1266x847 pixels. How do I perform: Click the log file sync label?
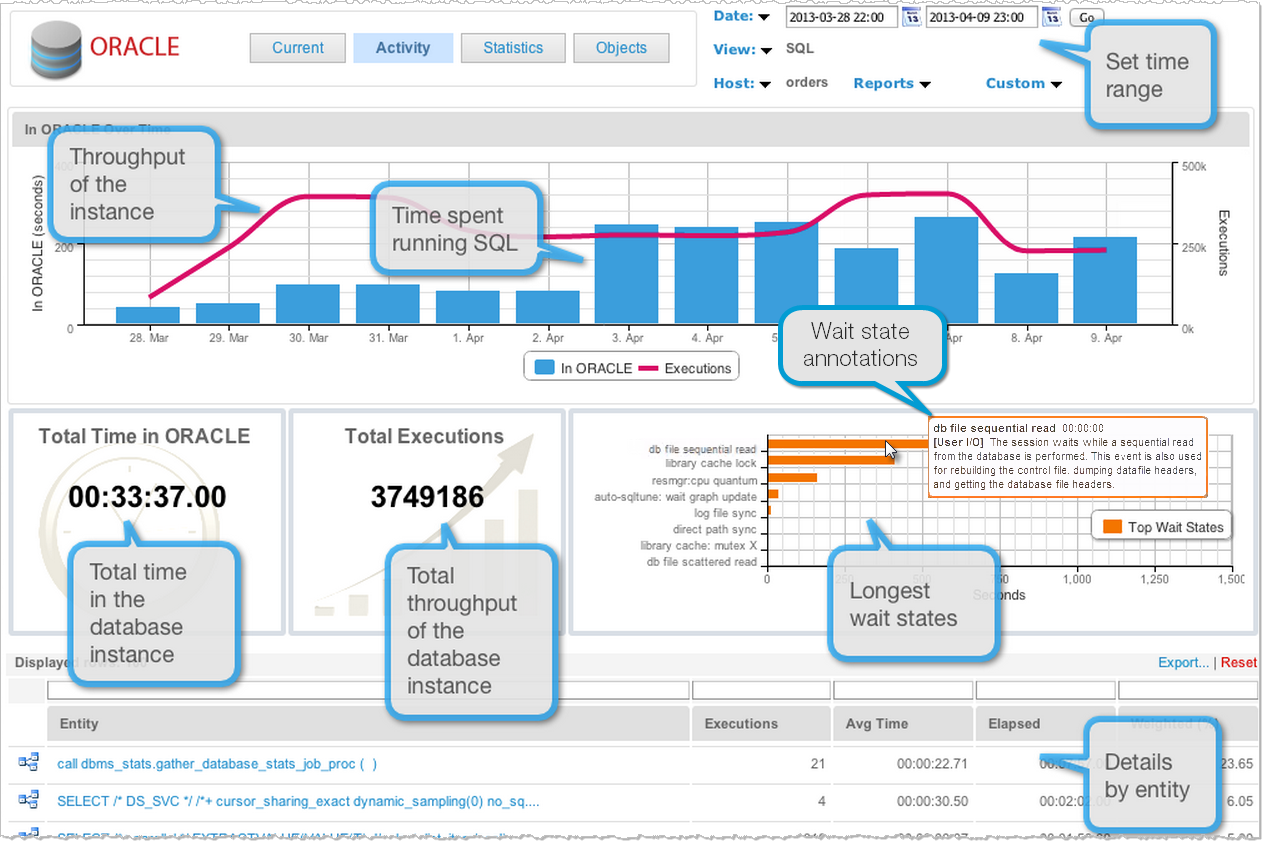726,512
